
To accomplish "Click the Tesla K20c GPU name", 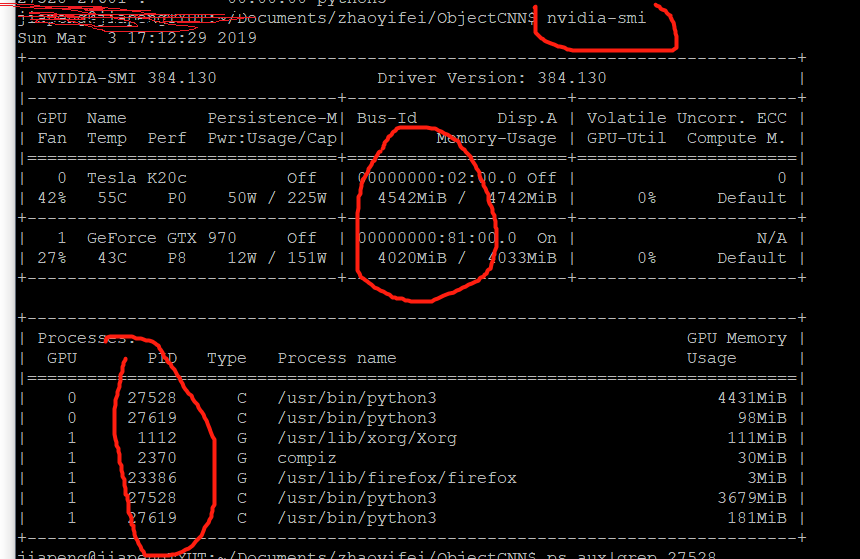I will (x=137, y=178).
